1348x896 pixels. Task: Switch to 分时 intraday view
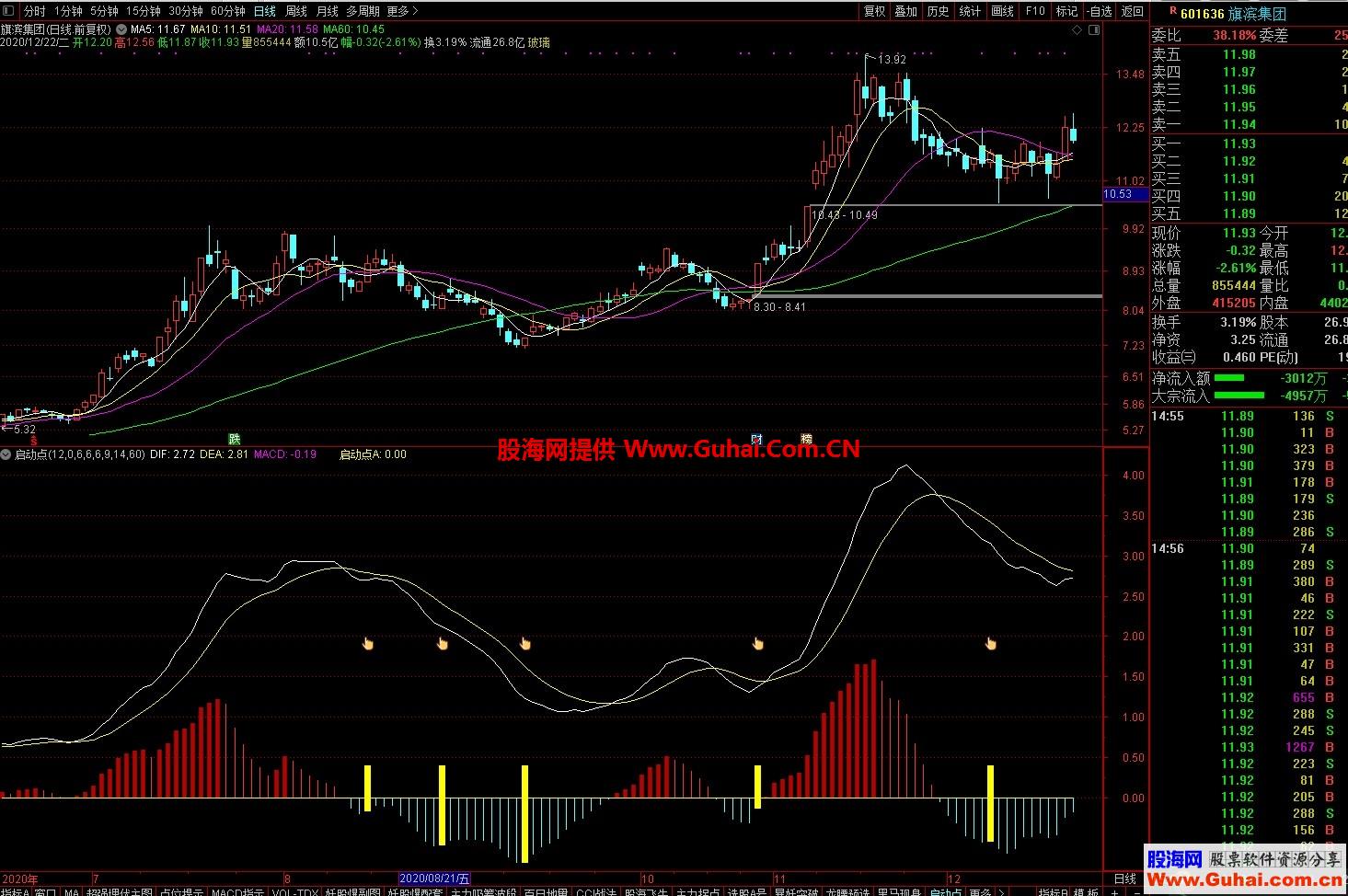pyautogui.click(x=34, y=11)
